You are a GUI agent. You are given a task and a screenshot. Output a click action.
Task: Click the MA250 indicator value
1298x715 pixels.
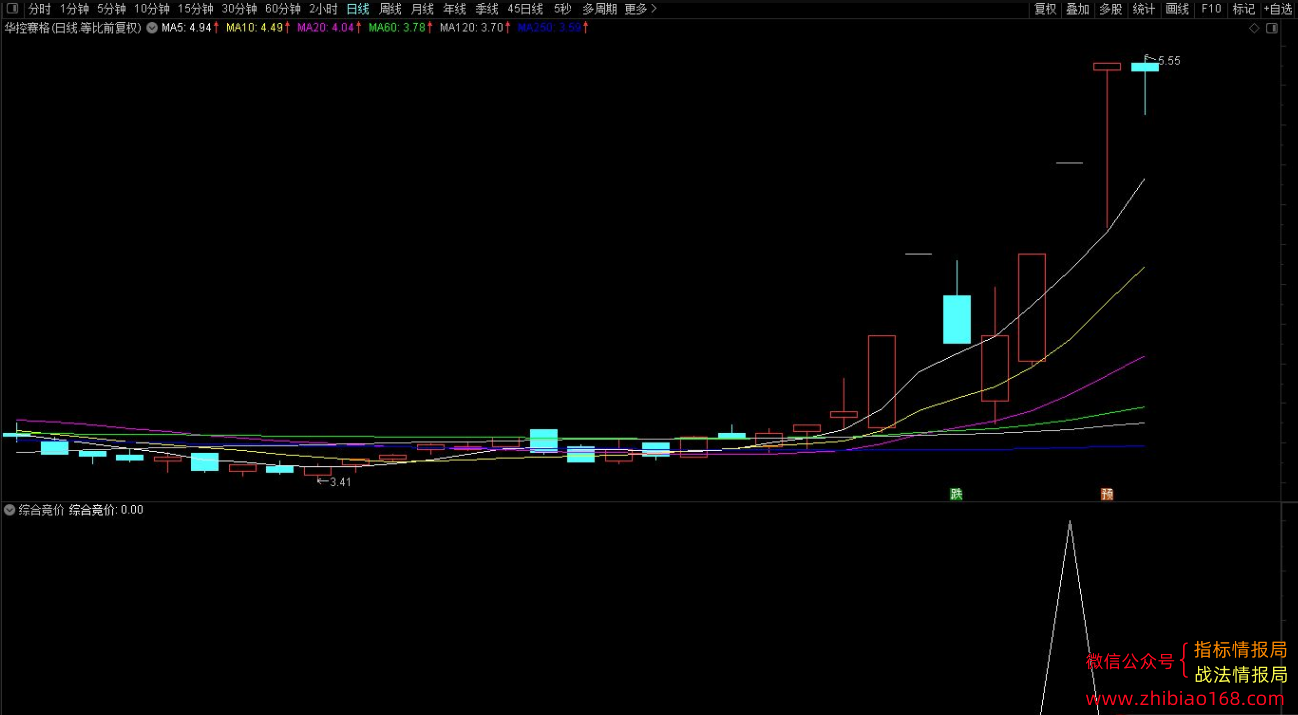(x=549, y=28)
